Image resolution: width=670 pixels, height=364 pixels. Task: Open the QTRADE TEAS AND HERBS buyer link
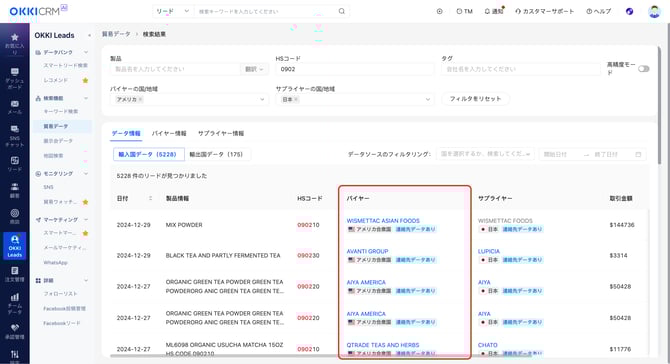point(383,345)
